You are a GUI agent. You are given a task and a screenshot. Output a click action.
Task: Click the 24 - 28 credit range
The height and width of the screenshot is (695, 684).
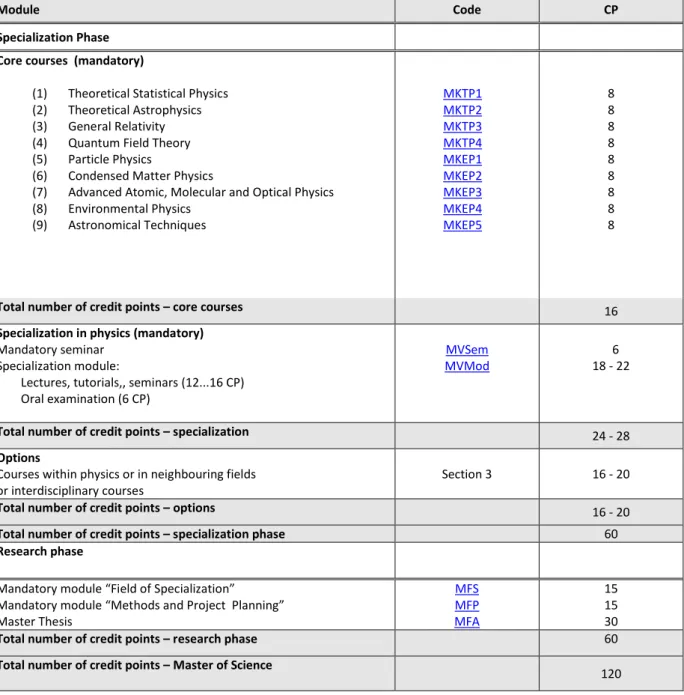(611, 436)
